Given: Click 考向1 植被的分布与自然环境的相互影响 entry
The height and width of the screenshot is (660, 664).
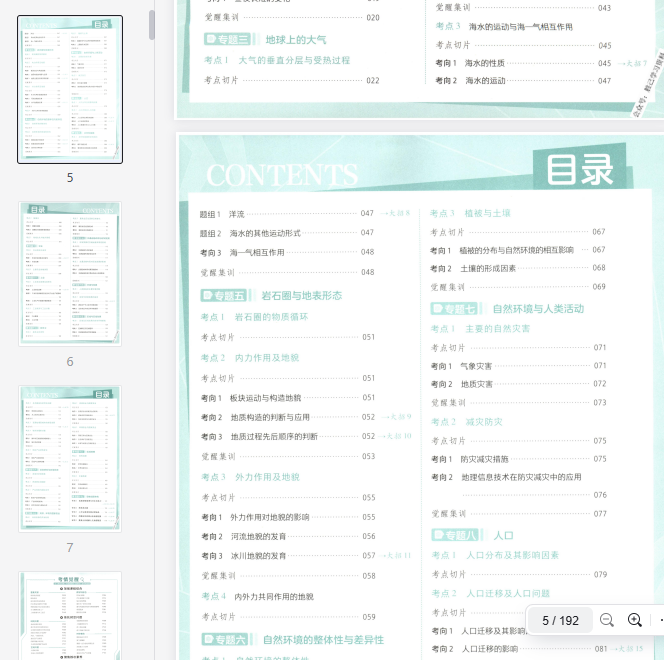Looking at the screenshot, I should tap(518, 250).
